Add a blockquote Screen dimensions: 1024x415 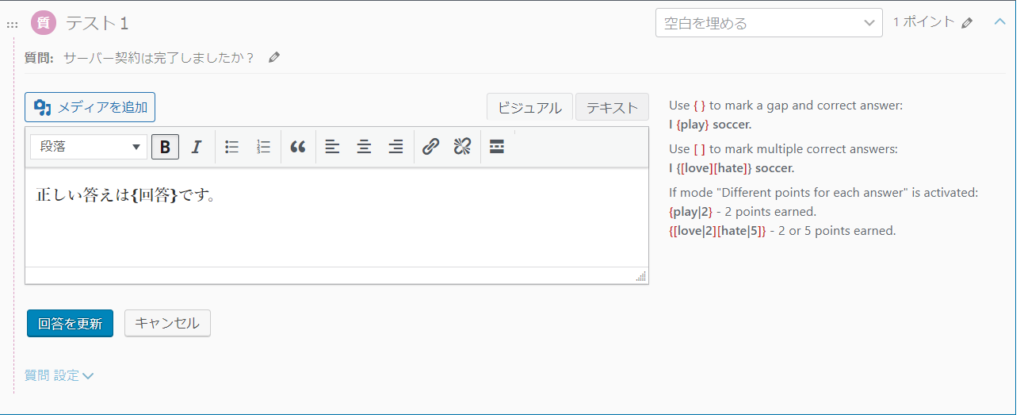(297, 147)
